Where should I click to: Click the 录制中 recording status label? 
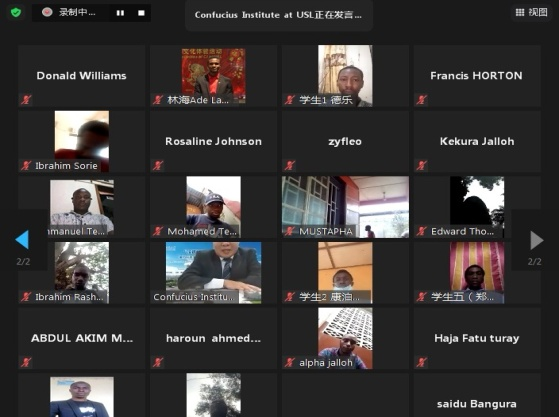77,12
